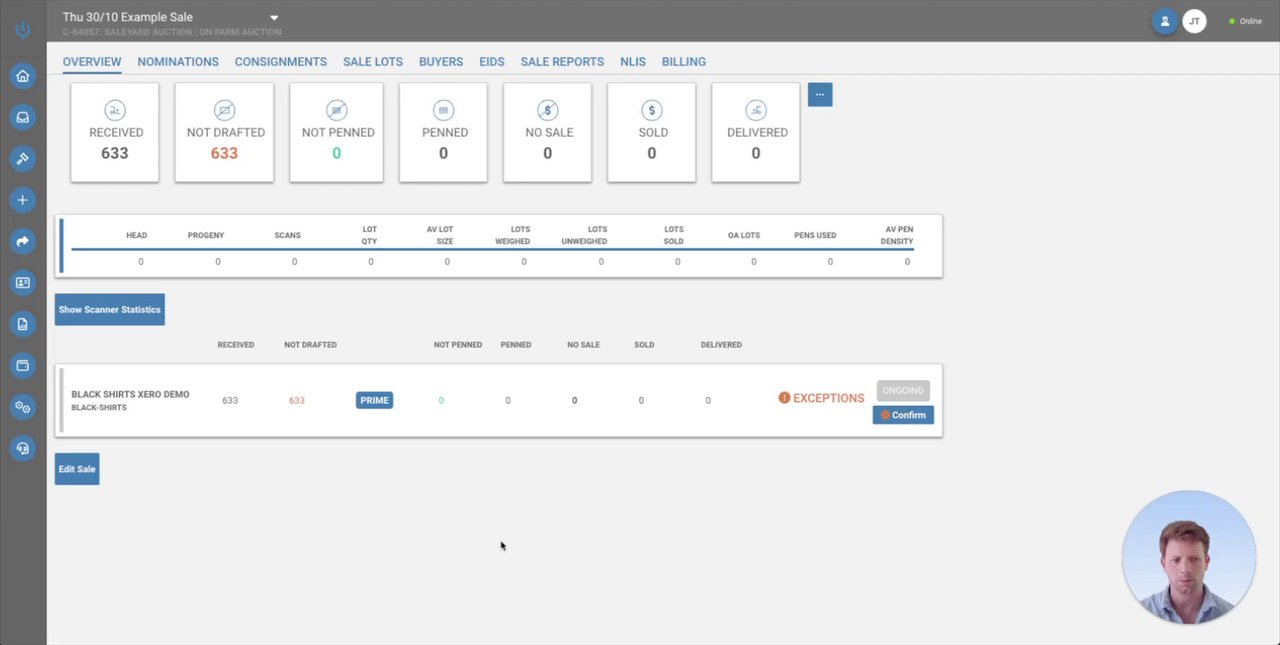This screenshot has width=1280, height=645.
Task: Click the Not Drafted count 633 card
Action: [224, 133]
